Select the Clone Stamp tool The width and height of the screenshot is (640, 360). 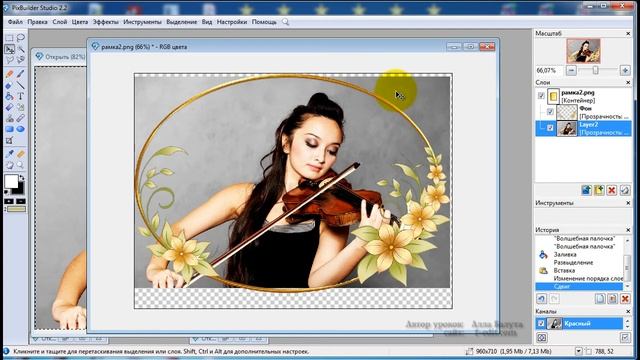9,118
